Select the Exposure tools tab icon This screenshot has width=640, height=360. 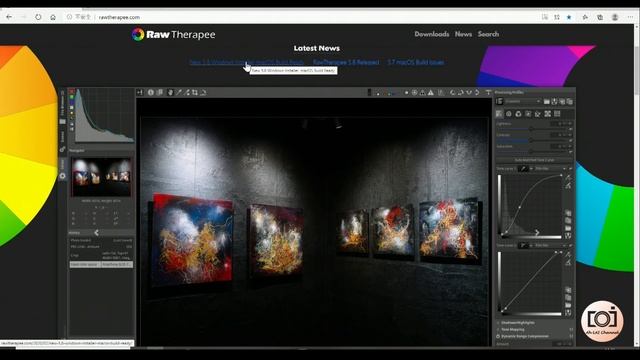(x=499, y=114)
